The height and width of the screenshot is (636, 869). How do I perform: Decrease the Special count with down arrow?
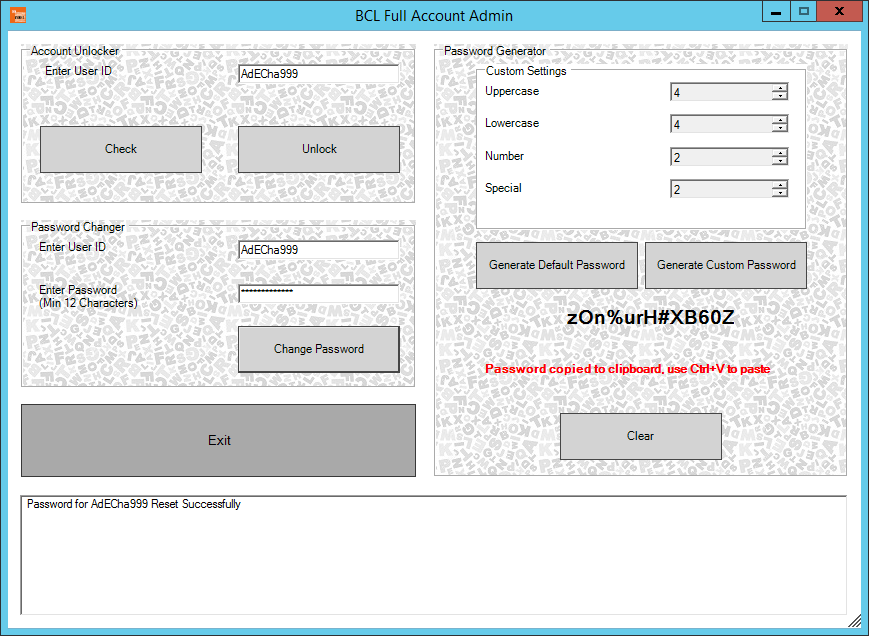tap(779, 193)
